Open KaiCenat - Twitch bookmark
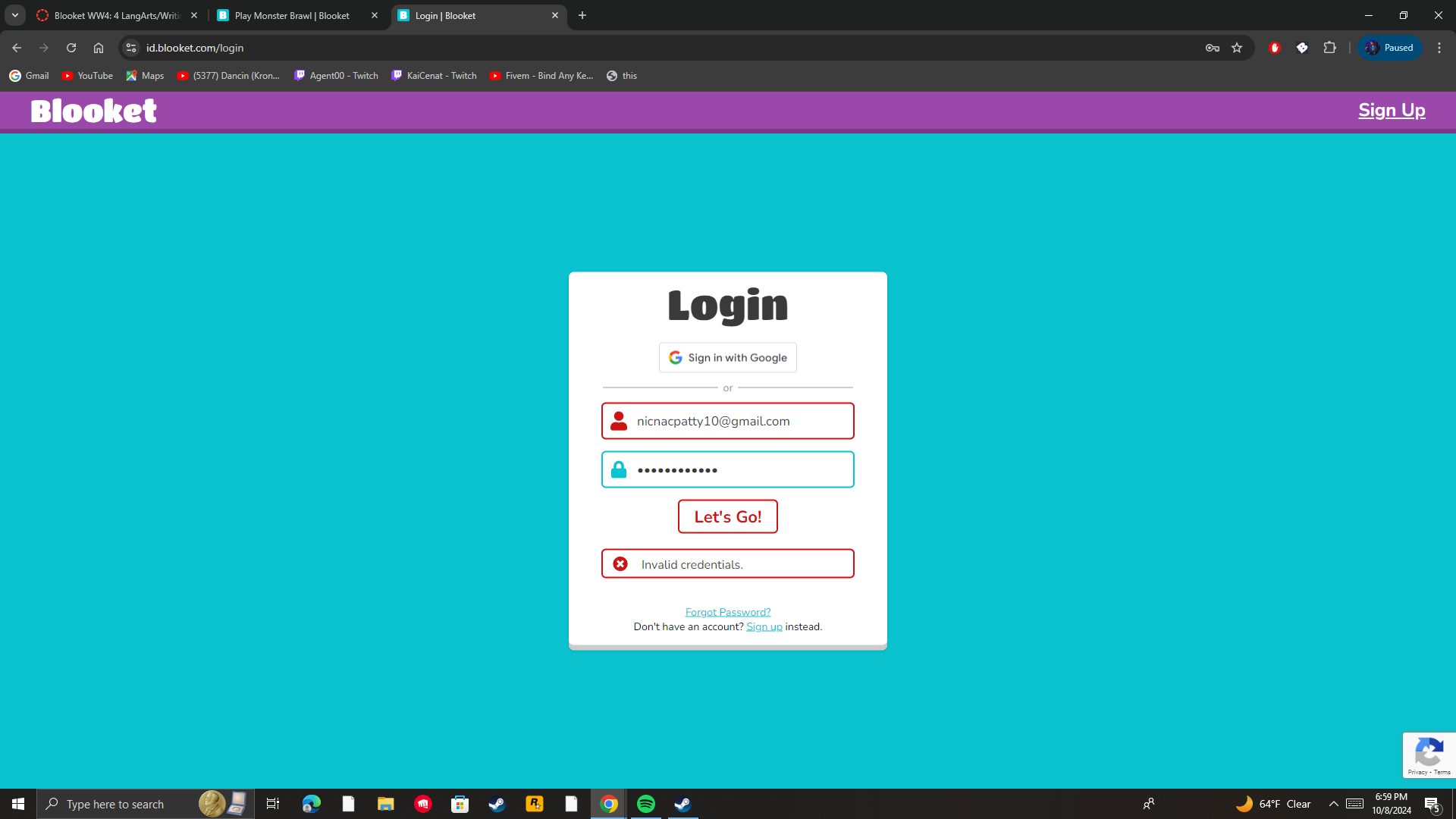This screenshot has height=819, width=1456. (435, 76)
